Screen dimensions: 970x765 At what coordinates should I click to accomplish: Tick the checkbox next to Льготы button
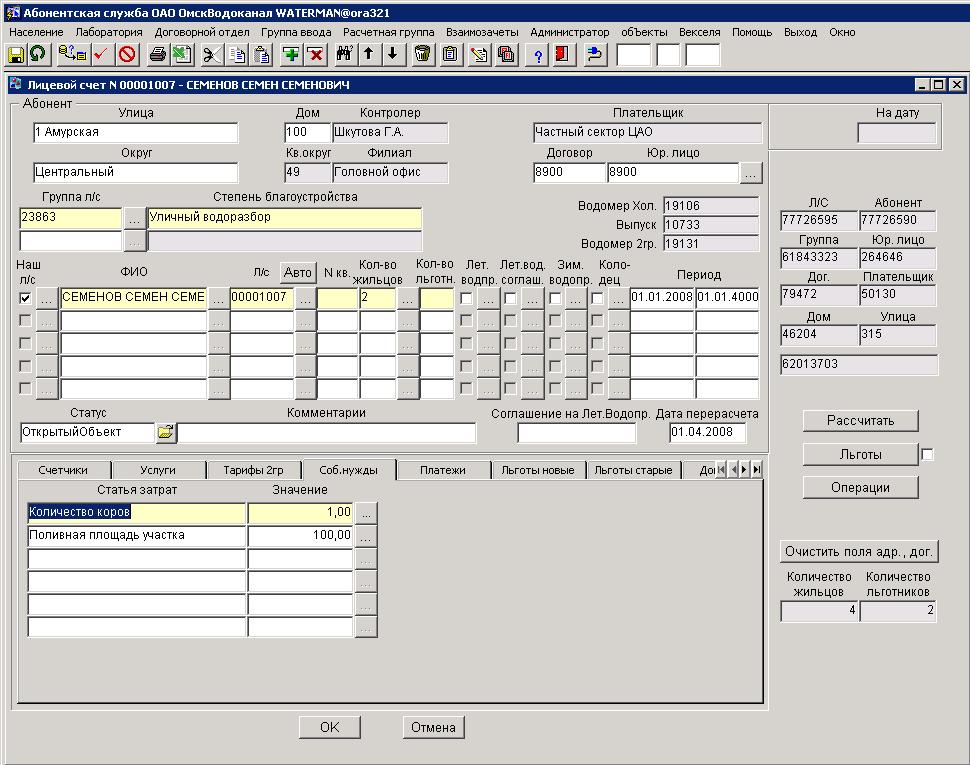coord(927,455)
